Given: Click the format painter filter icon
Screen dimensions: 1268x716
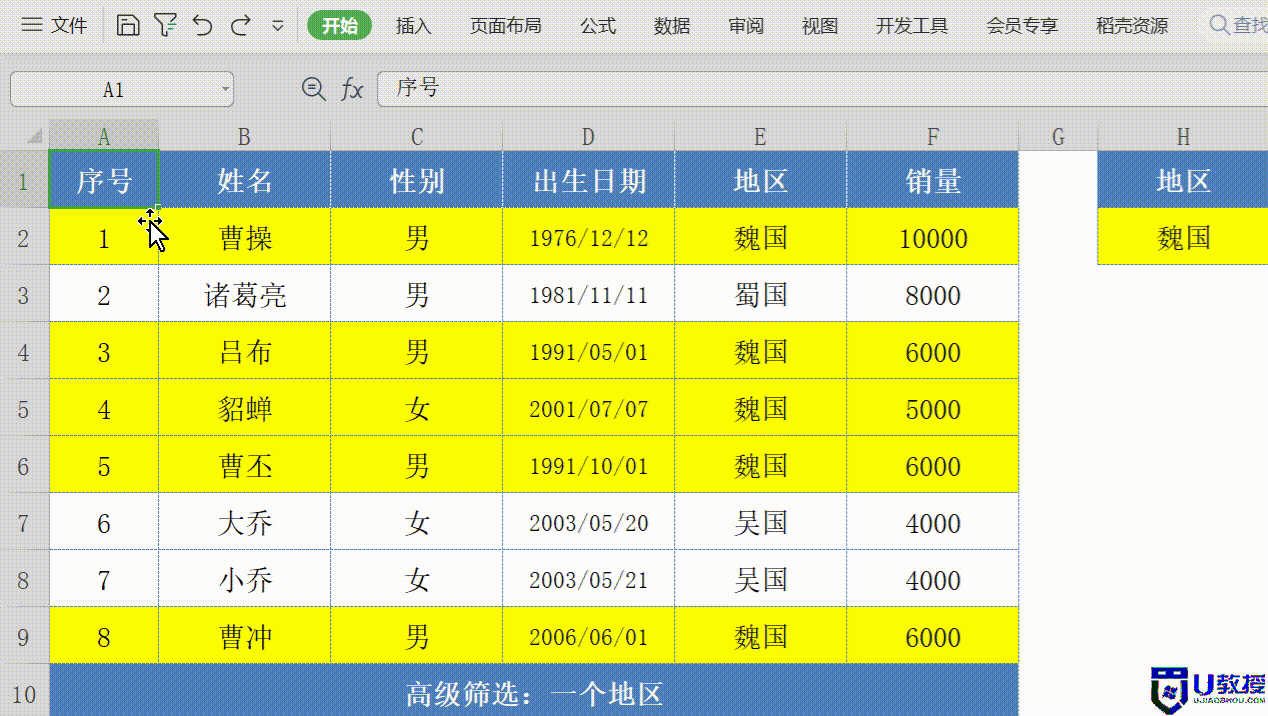Looking at the screenshot, I should tap(165, 26).
